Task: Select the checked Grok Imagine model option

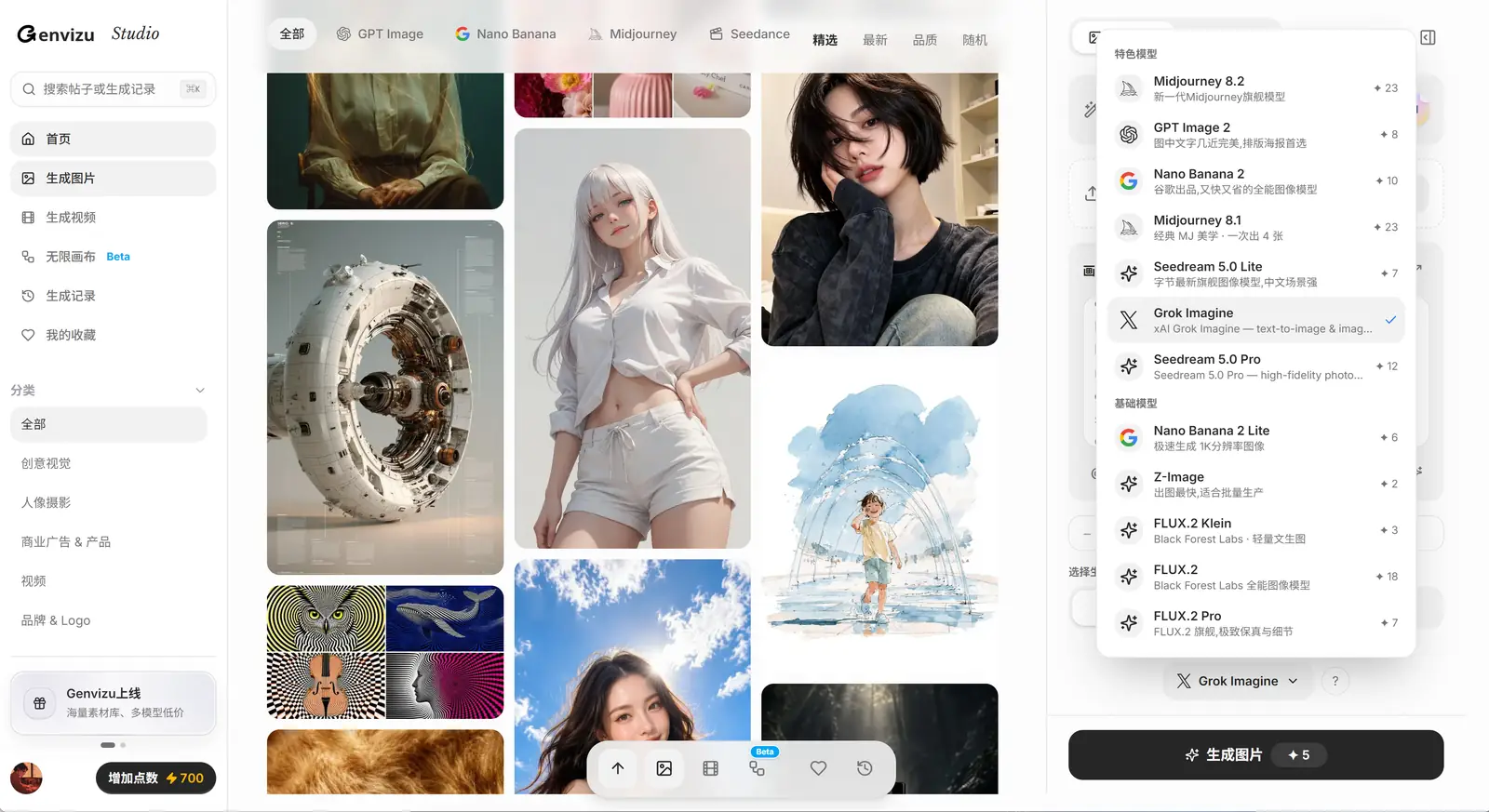Action: tap(1256, 320)
